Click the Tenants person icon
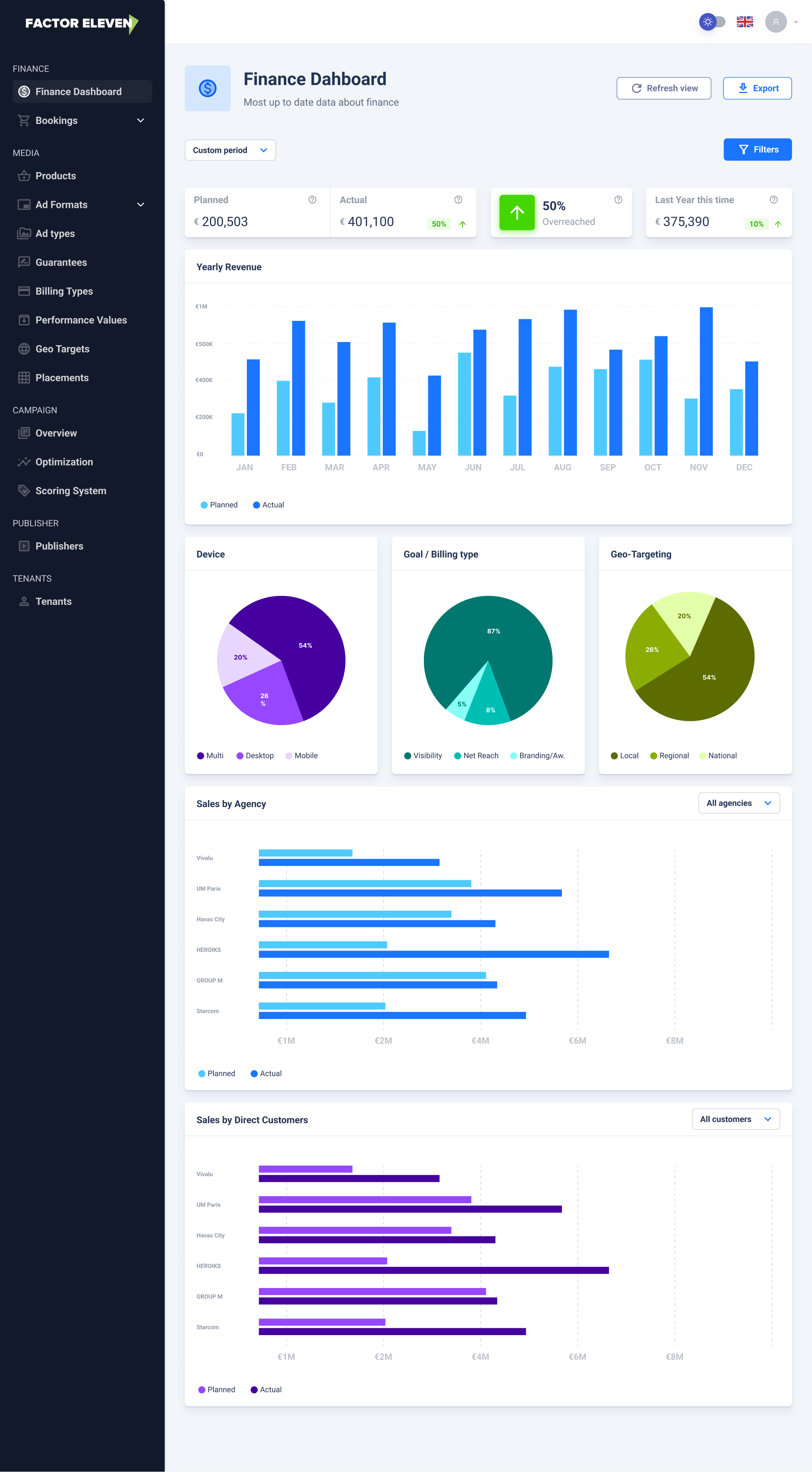Screen dimensions: 812x1472 [24, 602]
